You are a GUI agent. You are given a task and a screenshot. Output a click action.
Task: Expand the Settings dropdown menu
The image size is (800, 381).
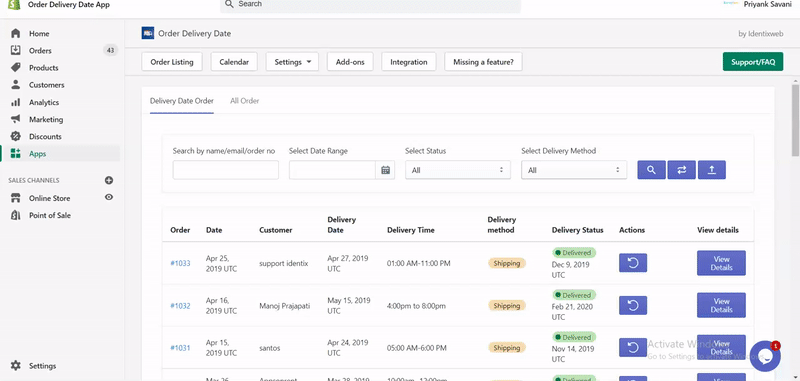pyautogui.click(x=292, y=62)
